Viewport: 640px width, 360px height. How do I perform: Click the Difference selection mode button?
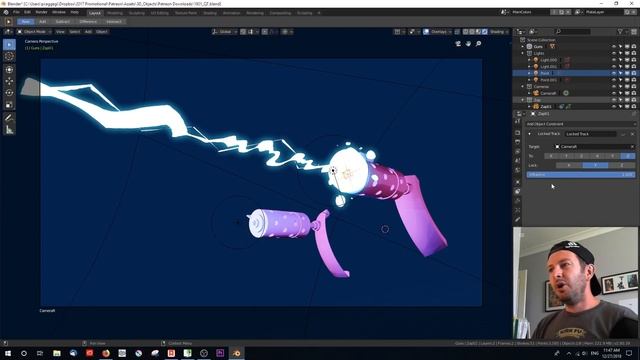click(x=88, y=22)
